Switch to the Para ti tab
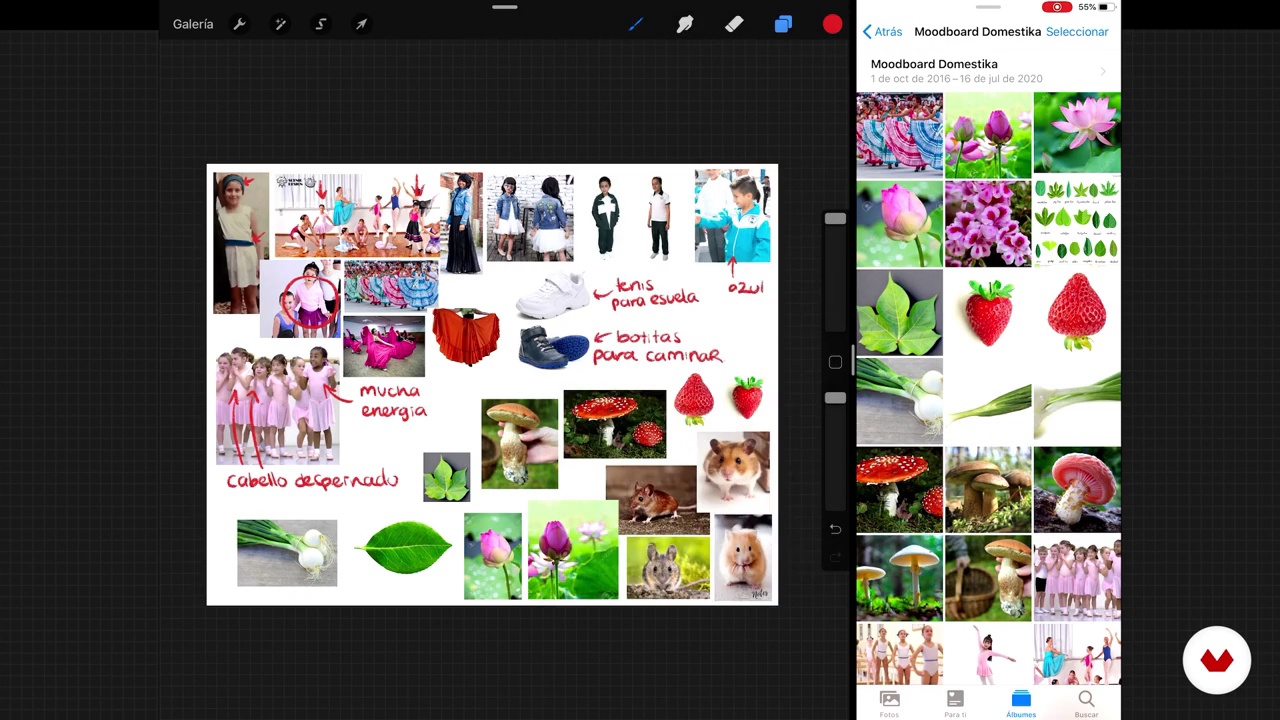This screenshot has height=720, width=1280. coord(955,704)
